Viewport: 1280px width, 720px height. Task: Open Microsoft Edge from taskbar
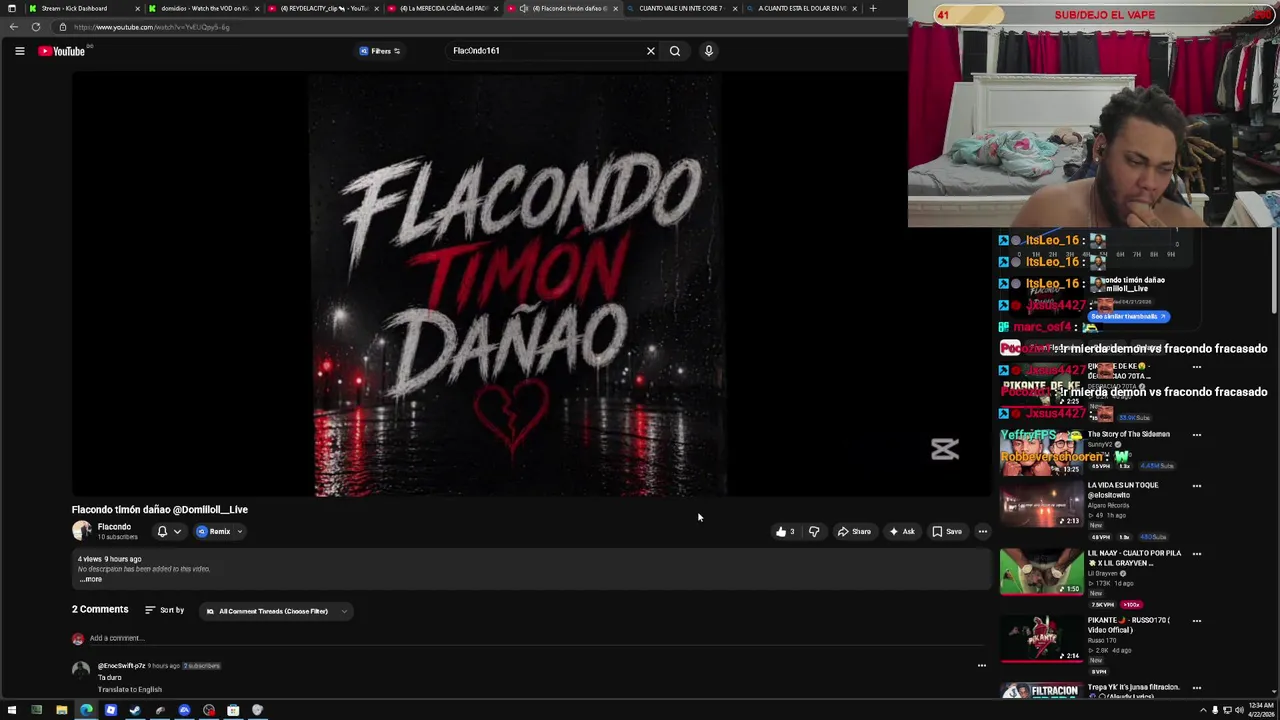pyautogui.click(x=86, y=710)
